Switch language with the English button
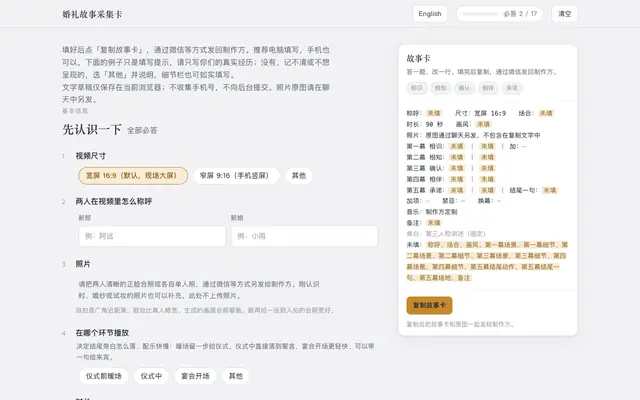 [430, 14]
